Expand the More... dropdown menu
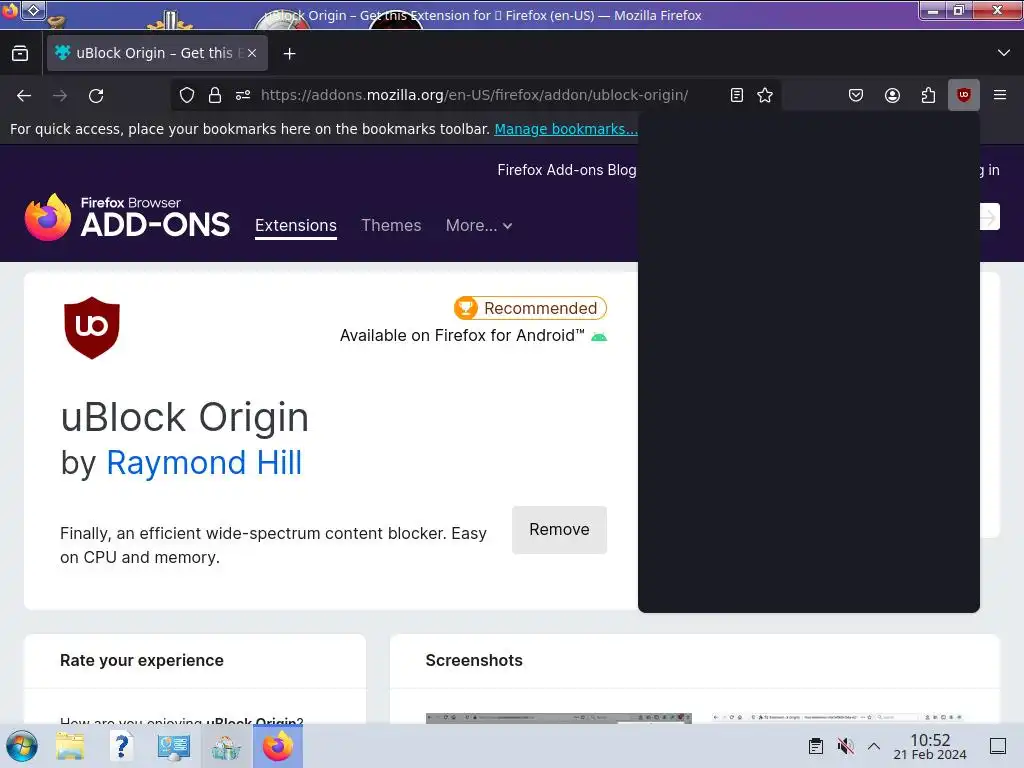This screenshot has width=1024, height=768. [479, 225]
